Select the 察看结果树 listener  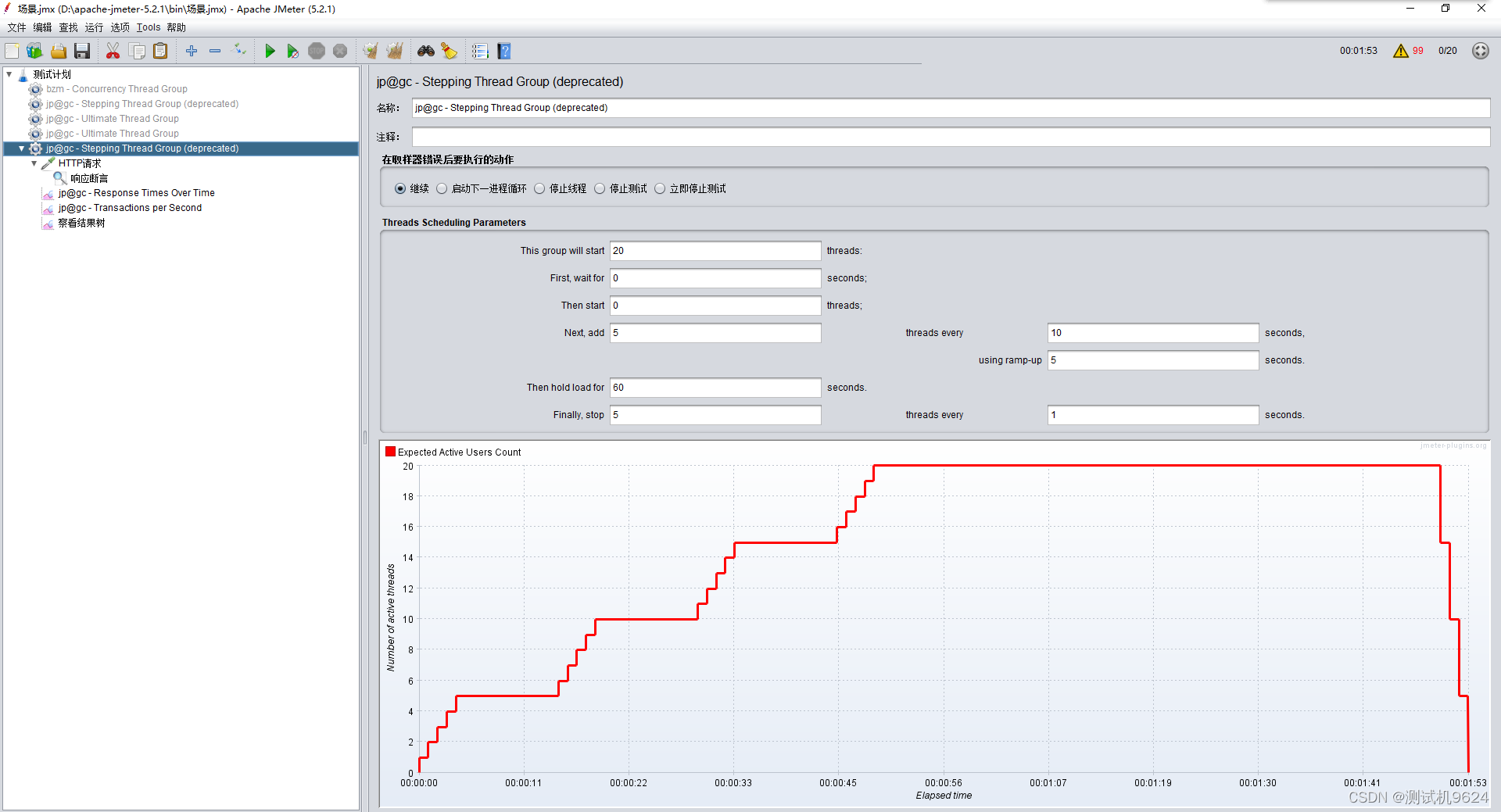pos(81,223)
